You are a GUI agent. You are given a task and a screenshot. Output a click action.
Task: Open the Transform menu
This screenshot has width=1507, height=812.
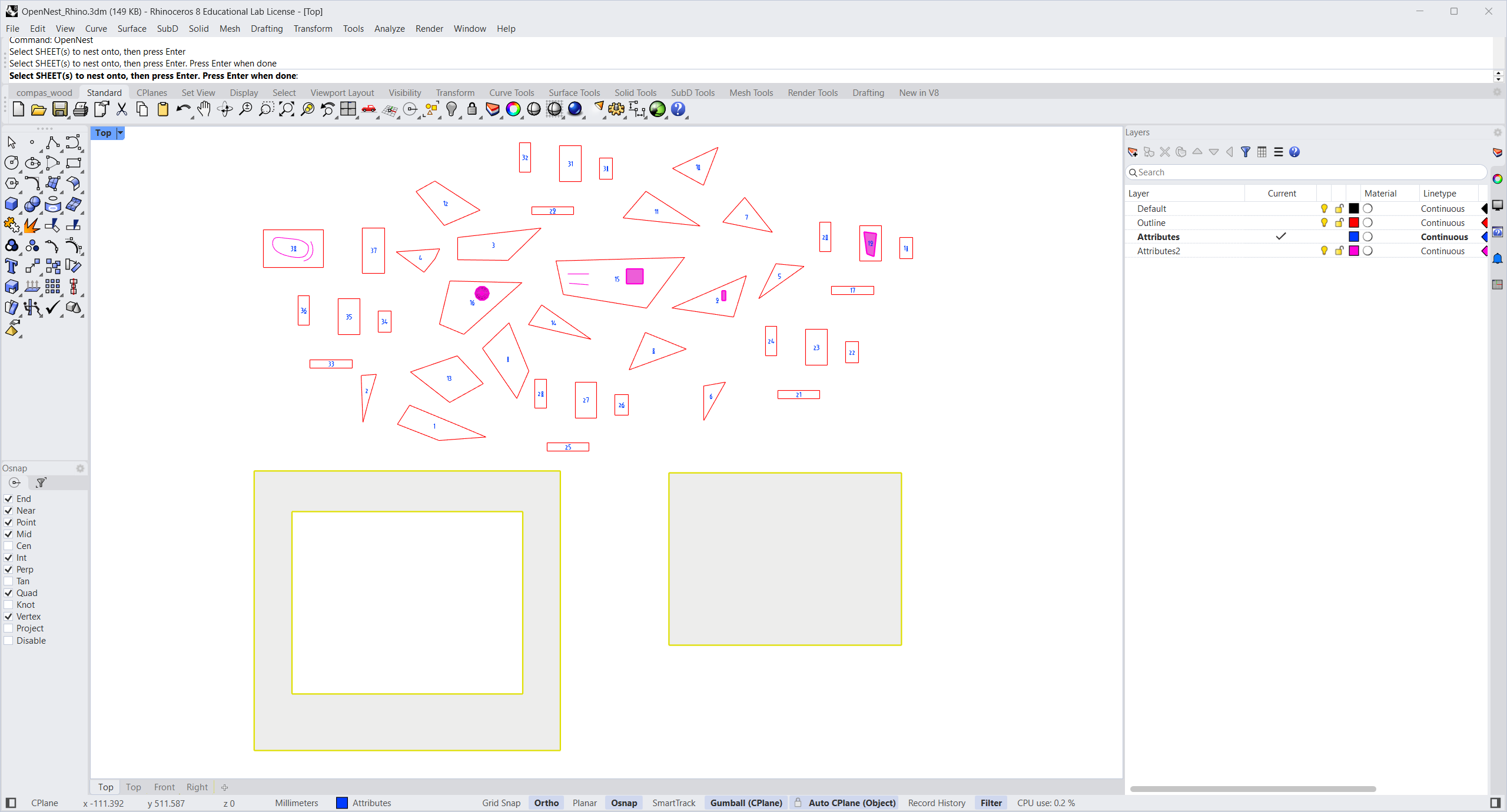click(x=313, y=29)
